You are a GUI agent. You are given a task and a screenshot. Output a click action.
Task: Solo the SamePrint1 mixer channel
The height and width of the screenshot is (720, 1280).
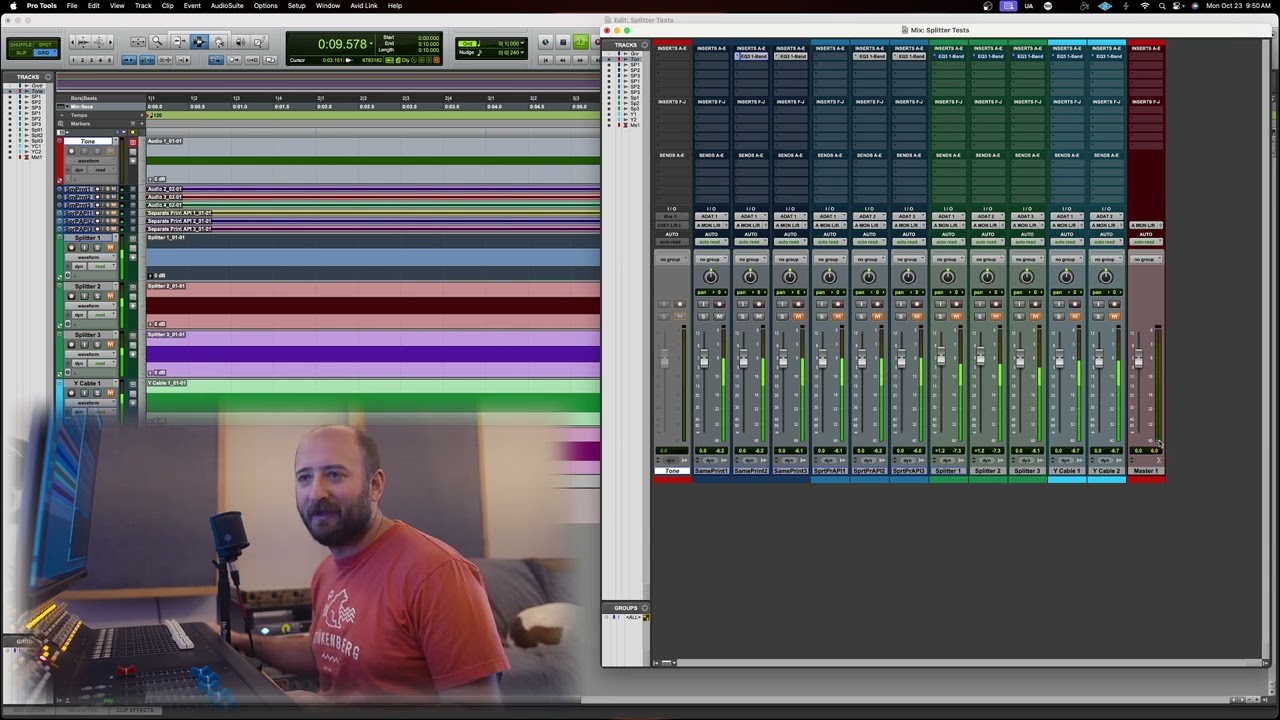(x=703, y=316)
